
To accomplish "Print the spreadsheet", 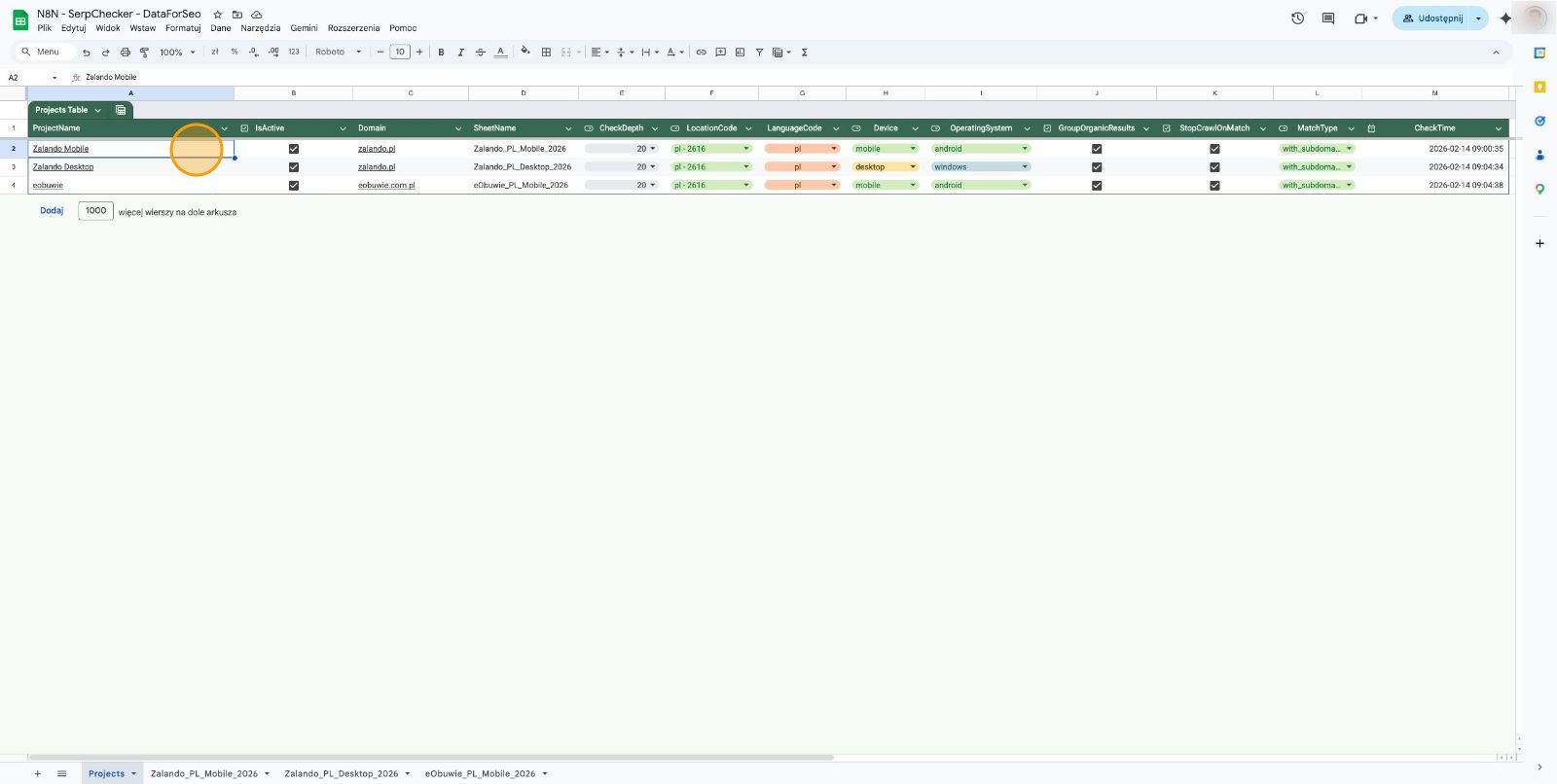I will 125,53.
